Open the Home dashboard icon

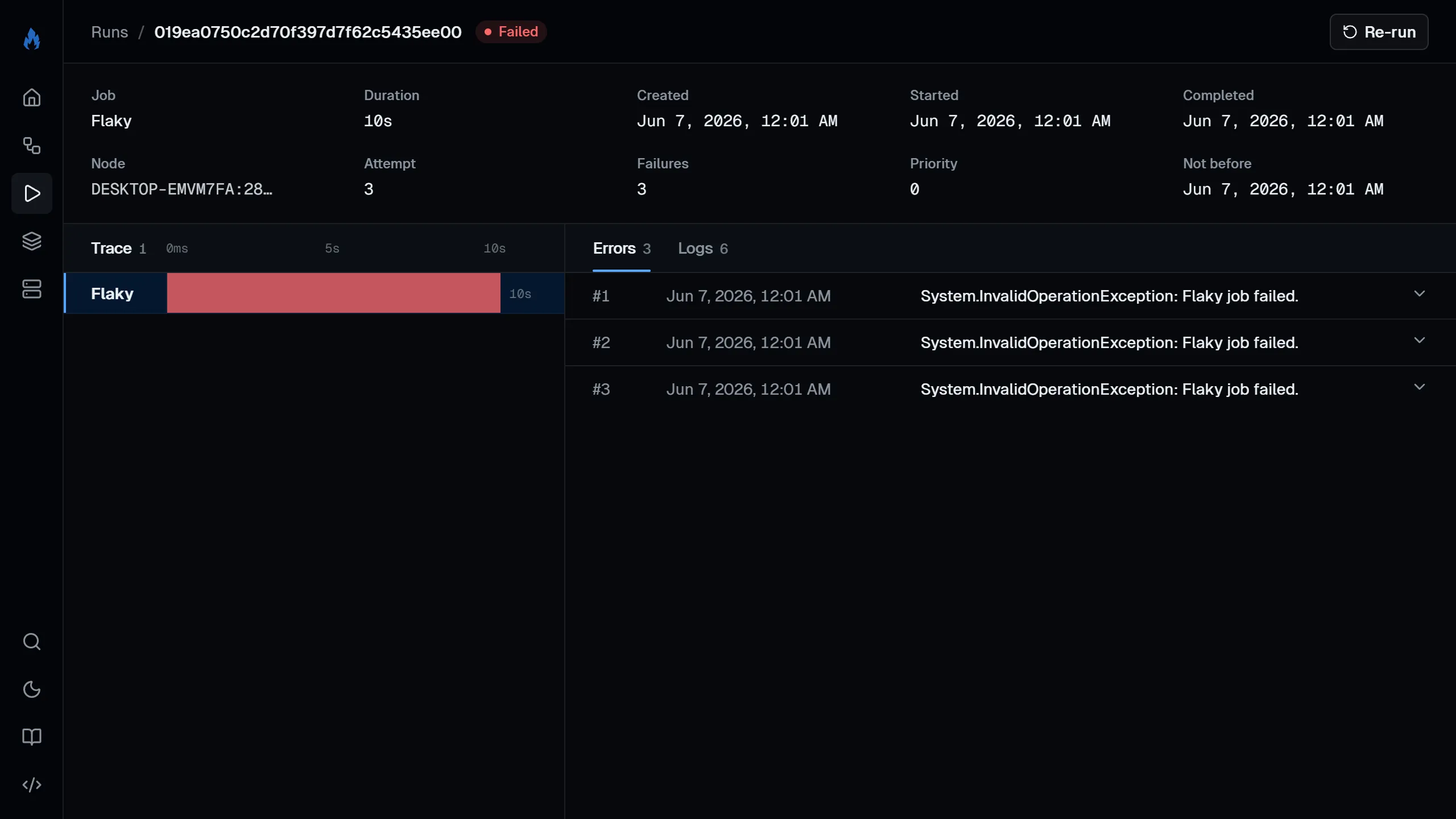point(32,98)
